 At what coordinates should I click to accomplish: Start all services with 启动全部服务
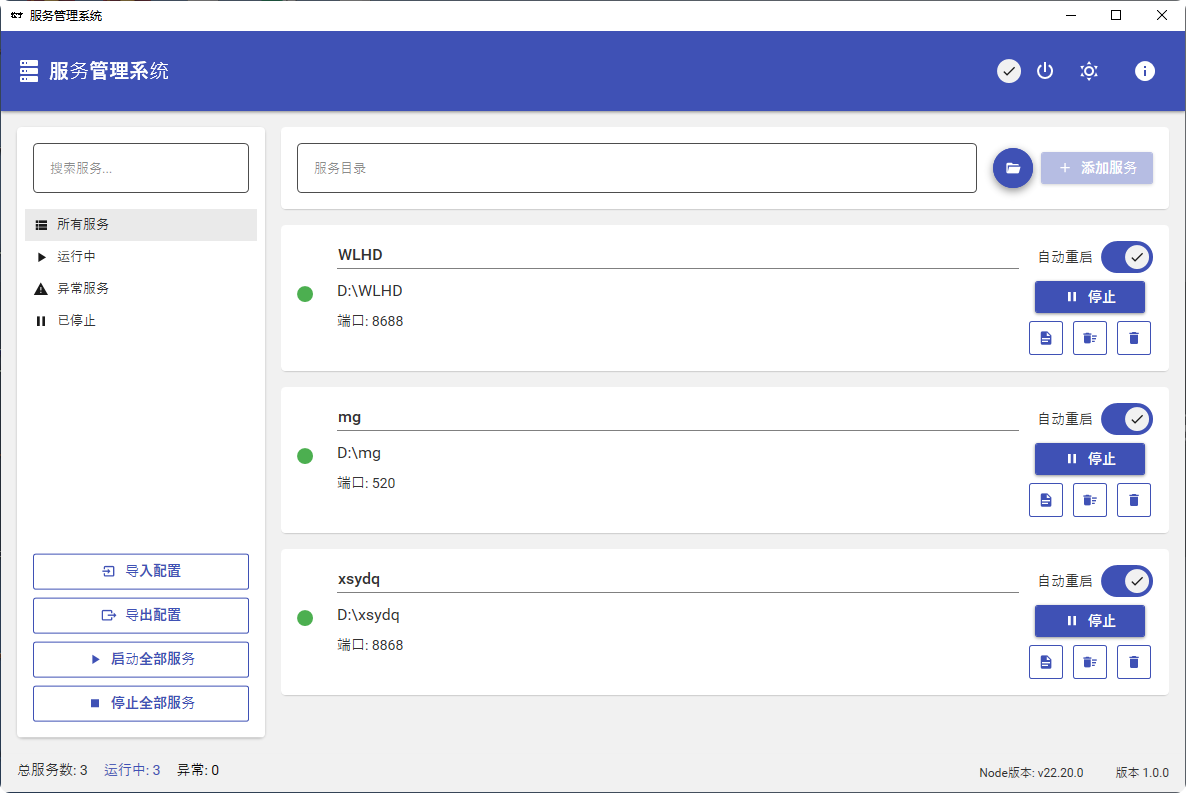(x=141, y=659)
